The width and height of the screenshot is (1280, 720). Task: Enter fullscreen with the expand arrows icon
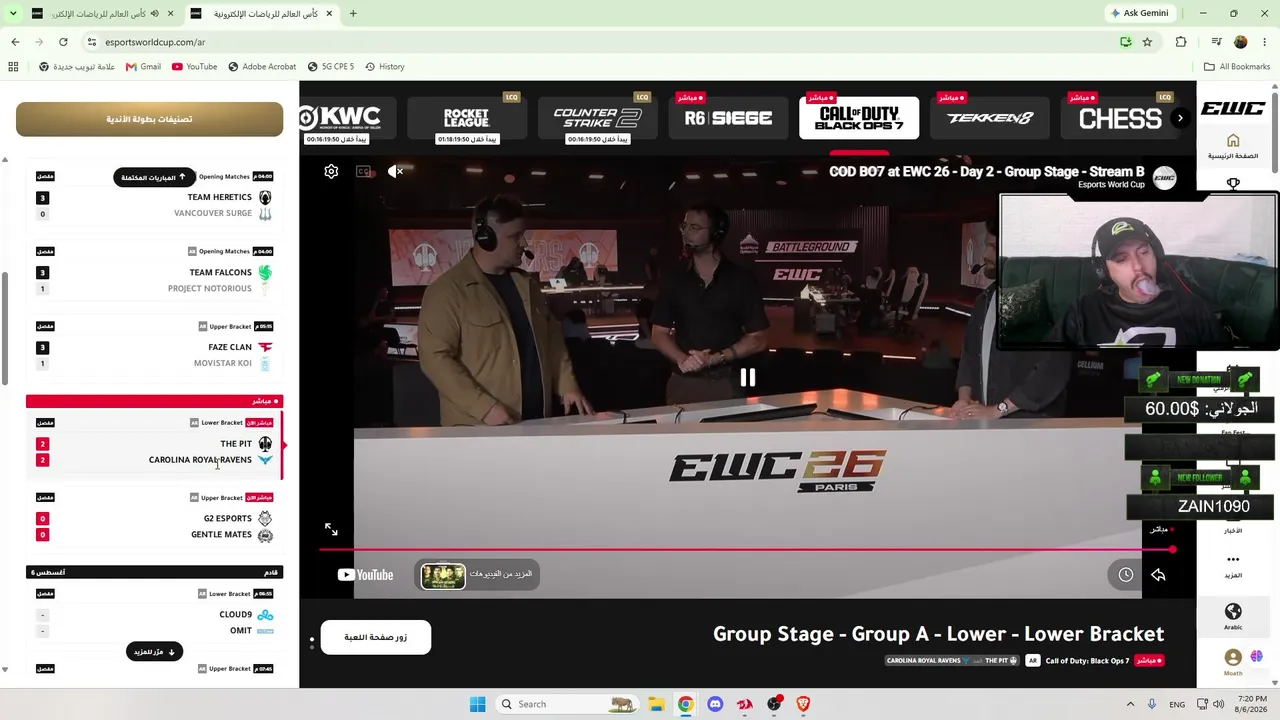coord(331,529)
